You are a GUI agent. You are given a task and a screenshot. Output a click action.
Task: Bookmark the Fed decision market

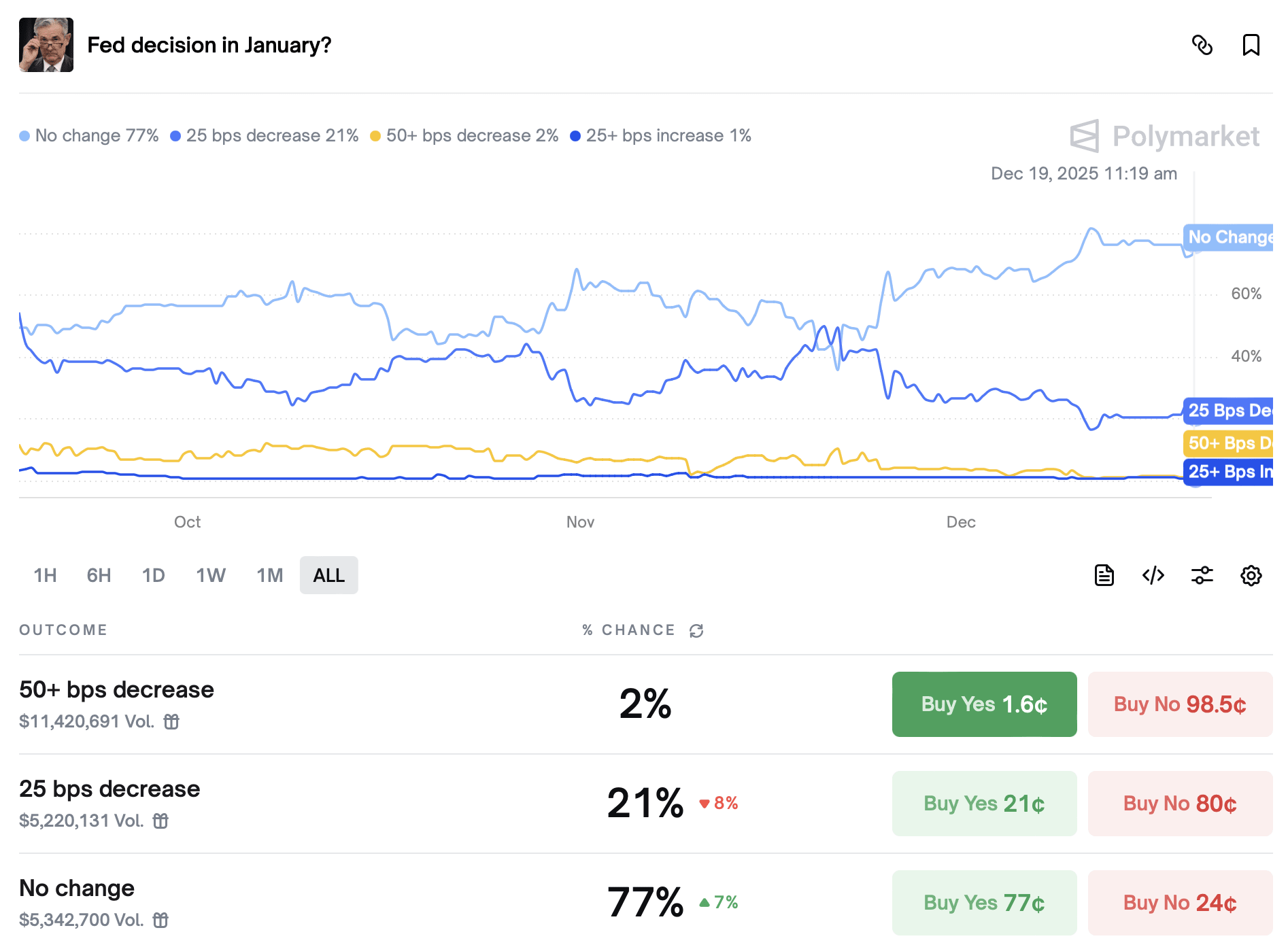pyautogui.click(x=1251, y=45)
